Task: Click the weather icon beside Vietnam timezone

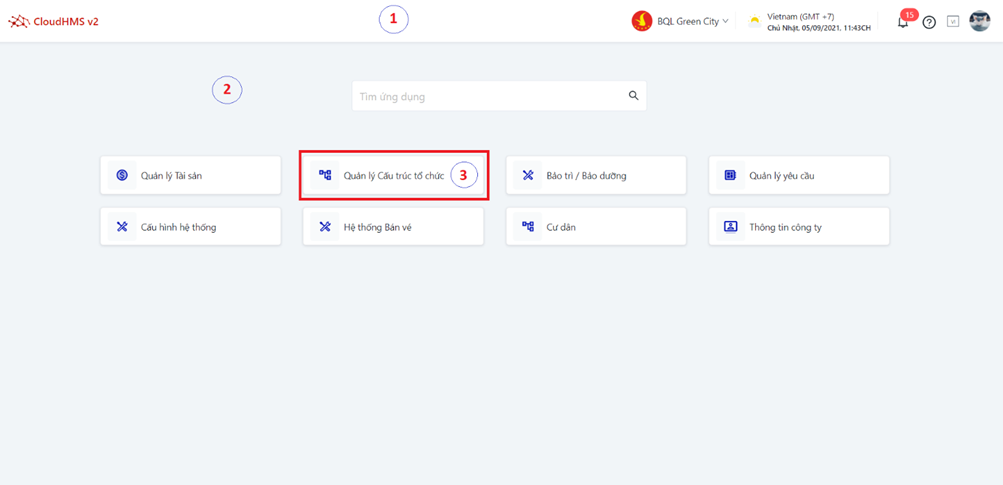Action: (x=755, y=21)
